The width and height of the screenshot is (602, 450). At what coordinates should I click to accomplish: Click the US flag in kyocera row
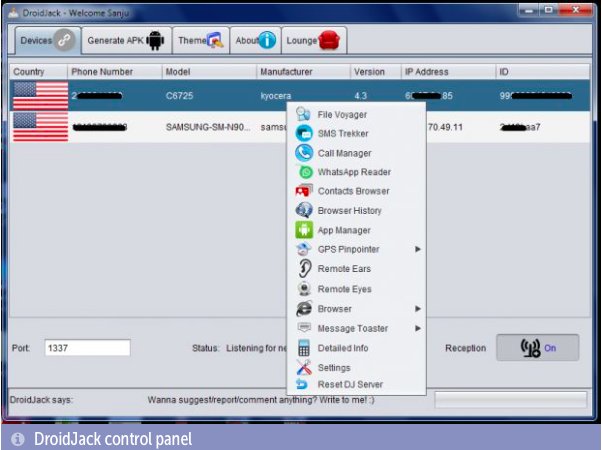point(40,96)
